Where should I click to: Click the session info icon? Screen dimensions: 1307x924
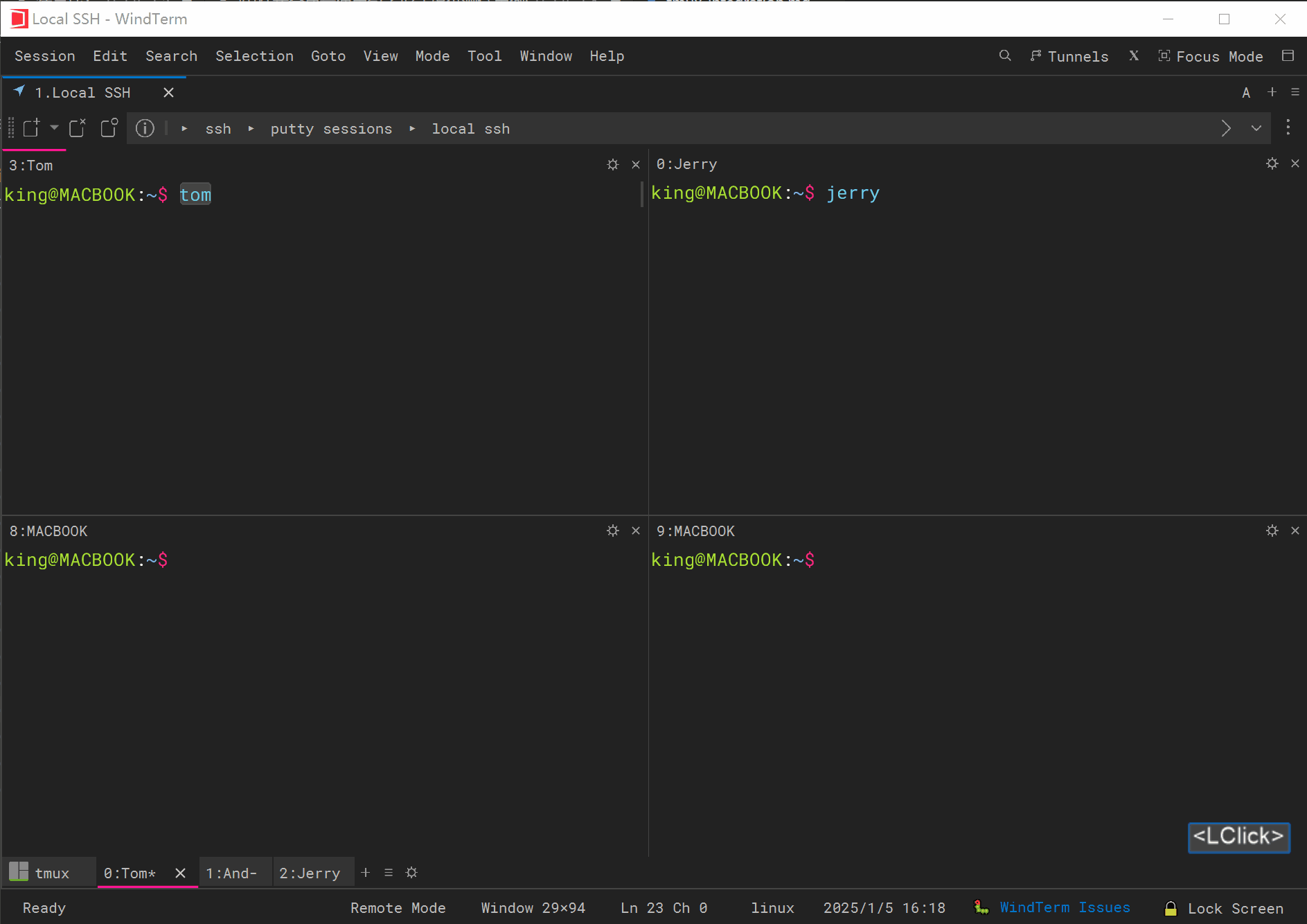tap(145, 128)
